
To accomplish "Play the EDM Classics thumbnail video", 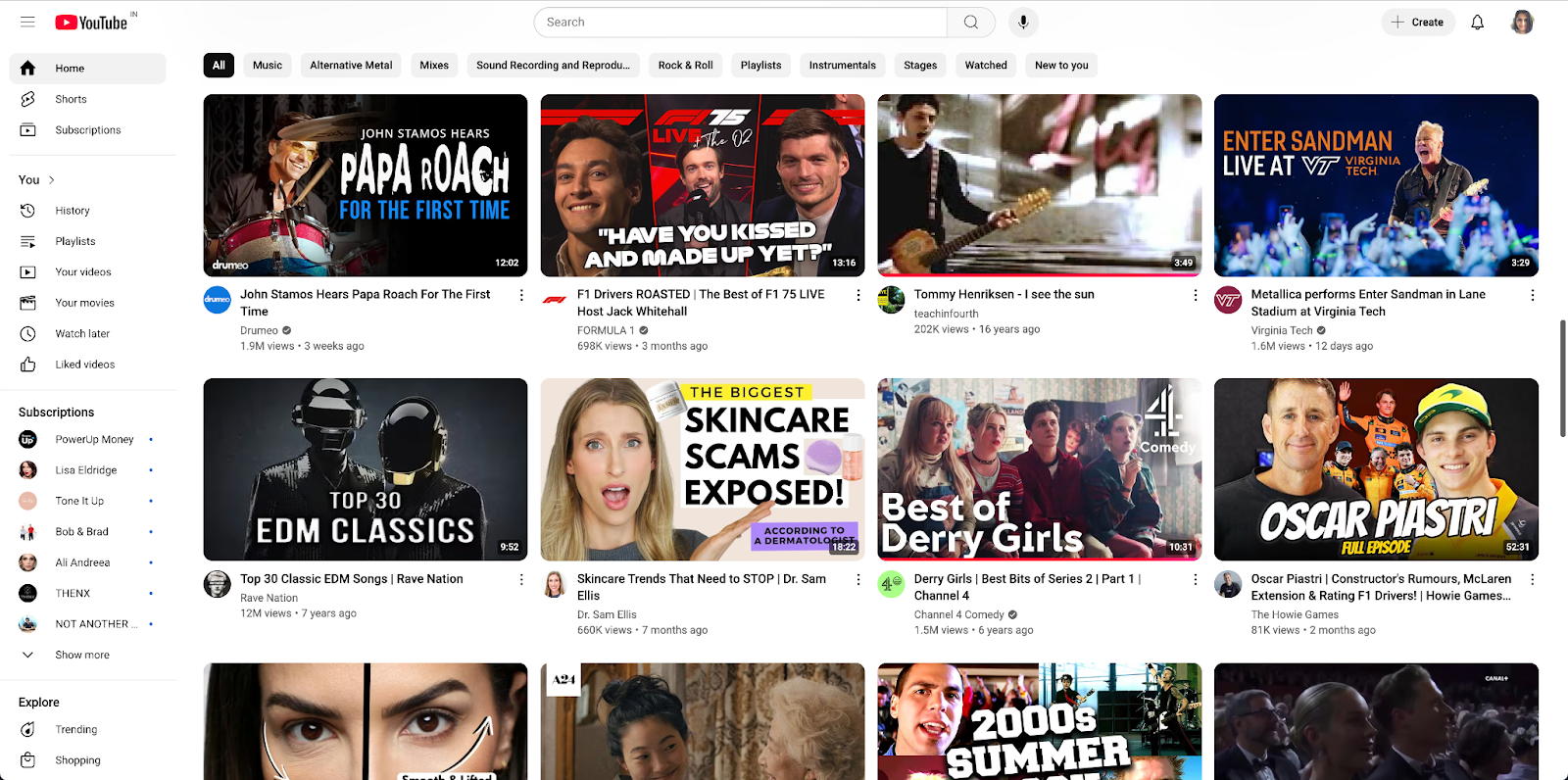I will click(366, 469).
